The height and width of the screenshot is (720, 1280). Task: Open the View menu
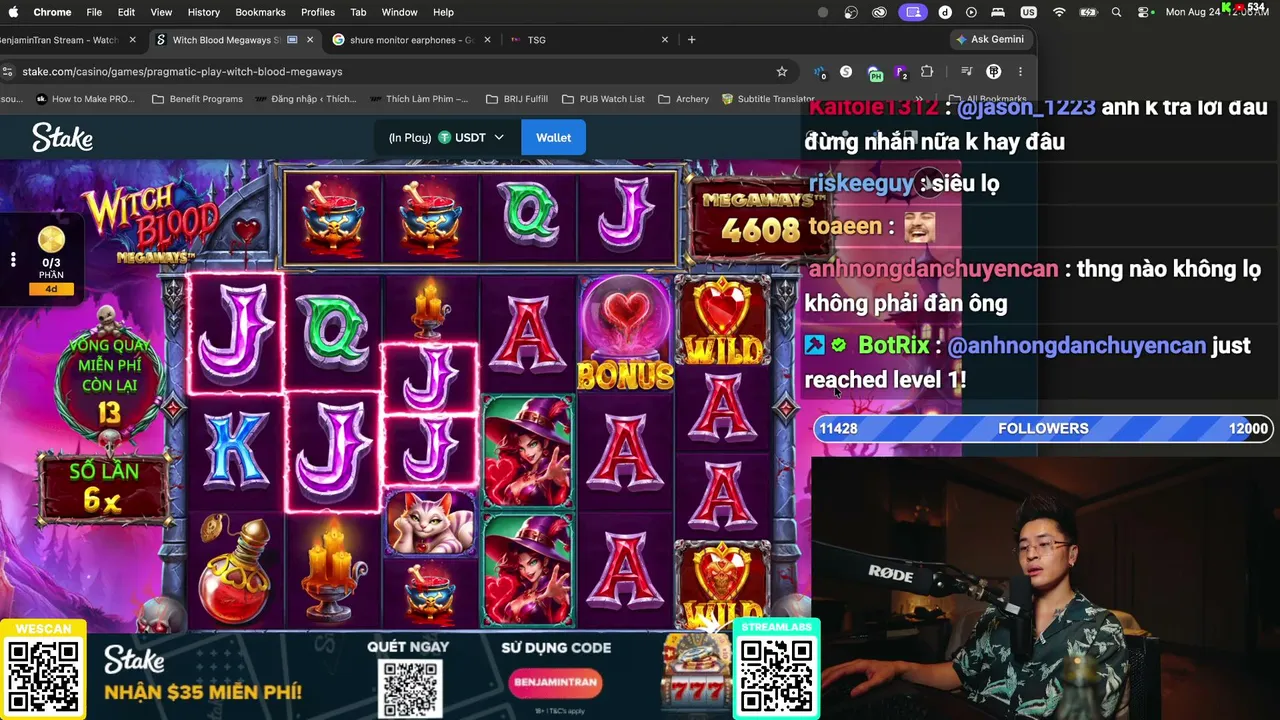point(161,12)
